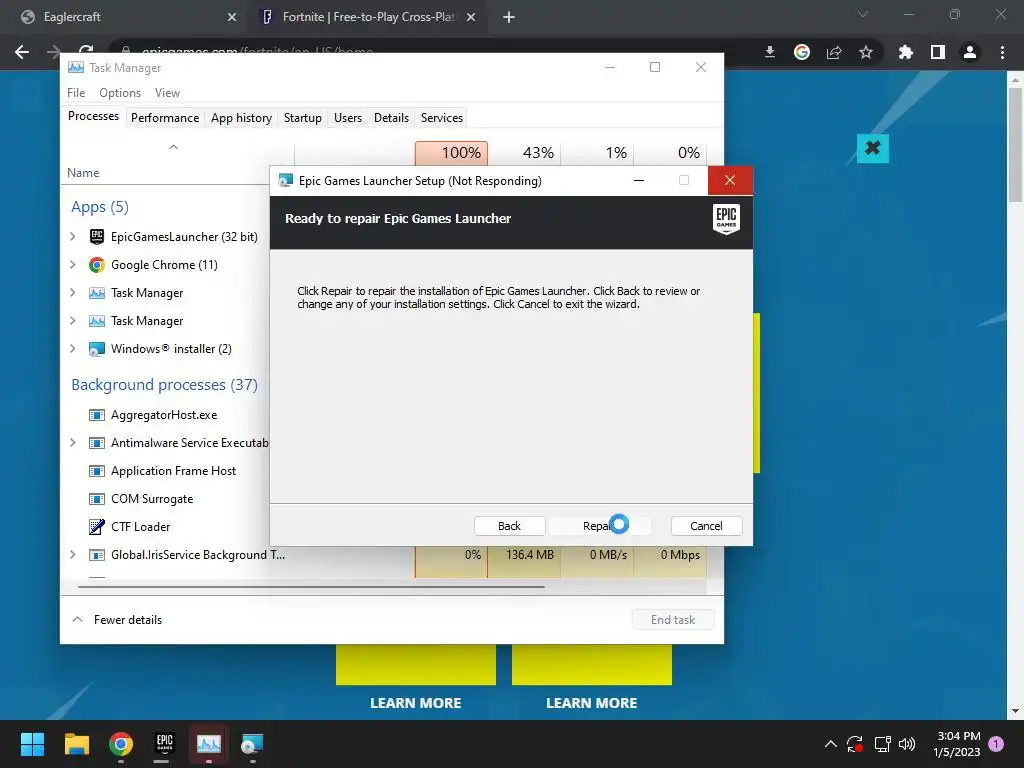Click the EpicGamesLauncher process icon in Task Manager
This screenshot has width=1024, height=768.
coord(97,236)
